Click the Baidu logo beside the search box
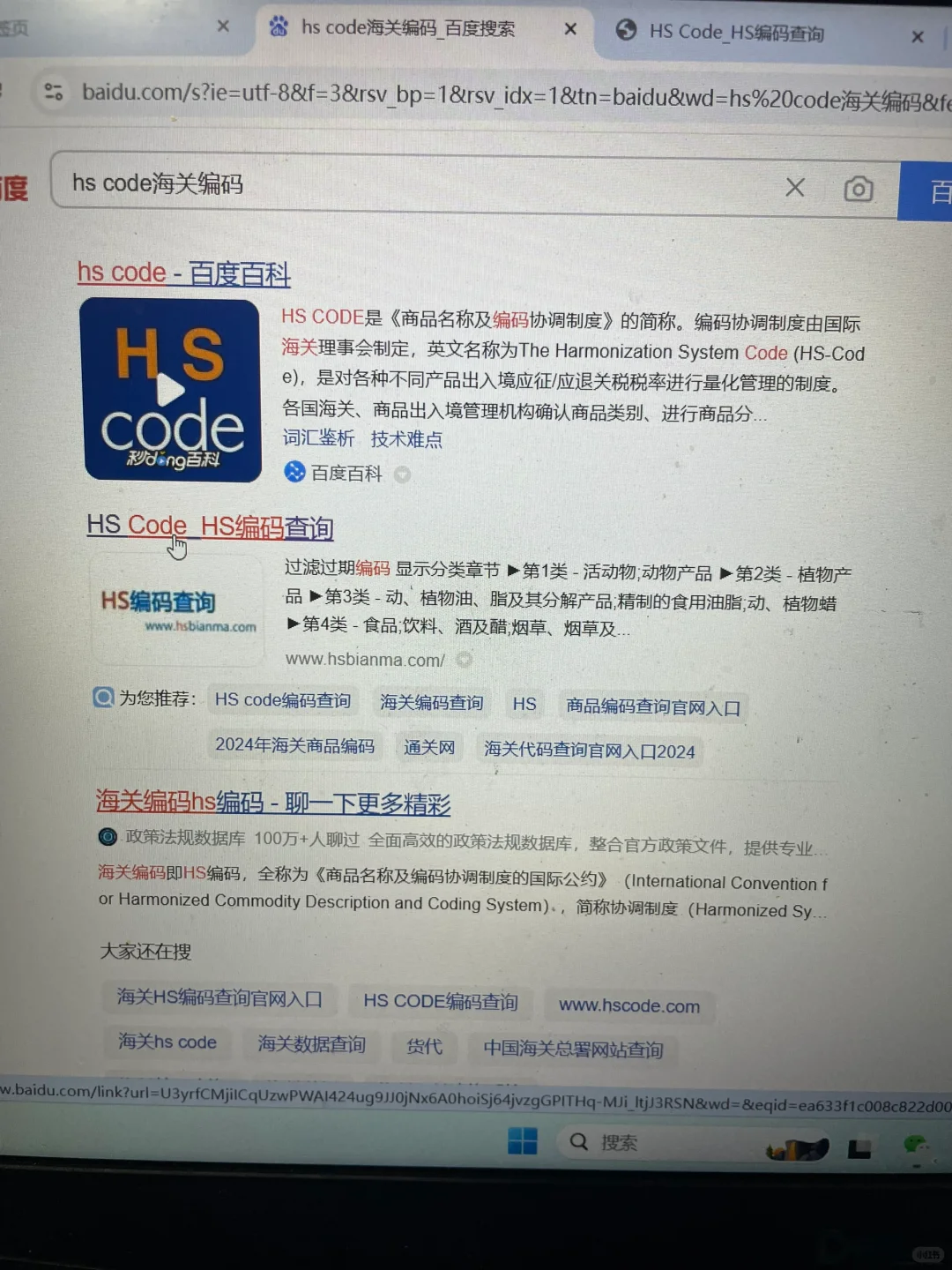 coord(16,186)
